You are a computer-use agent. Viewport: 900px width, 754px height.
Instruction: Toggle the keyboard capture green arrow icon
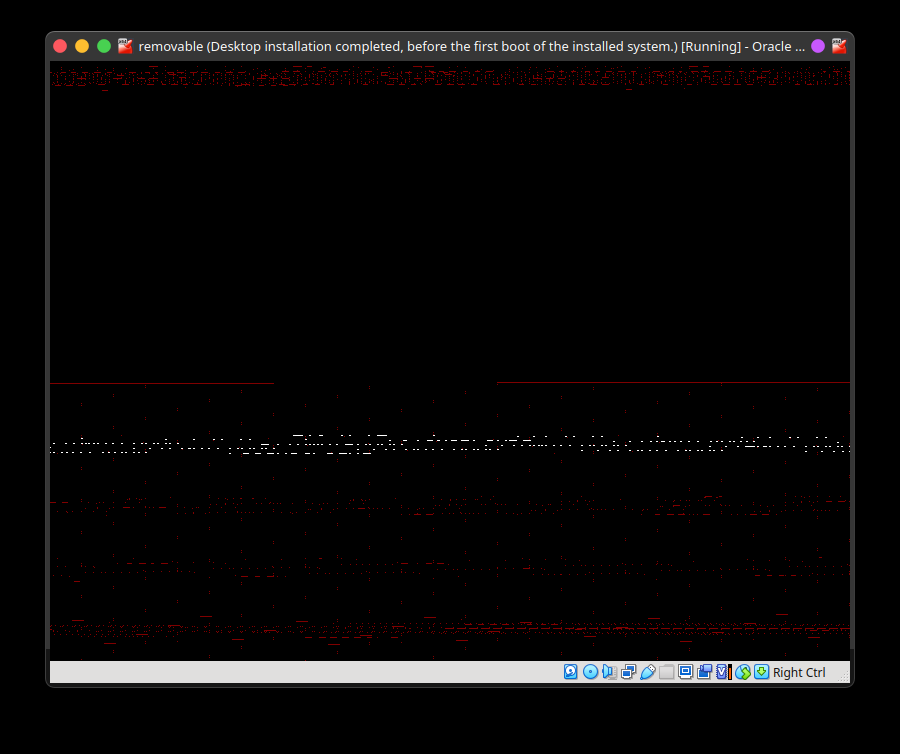click(761, 672)
